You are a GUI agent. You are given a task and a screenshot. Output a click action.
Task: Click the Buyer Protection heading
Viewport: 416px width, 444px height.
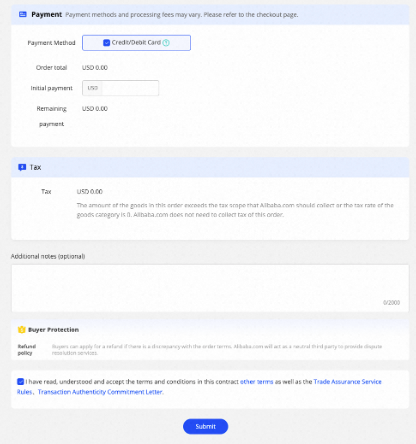tap(53, 330)
